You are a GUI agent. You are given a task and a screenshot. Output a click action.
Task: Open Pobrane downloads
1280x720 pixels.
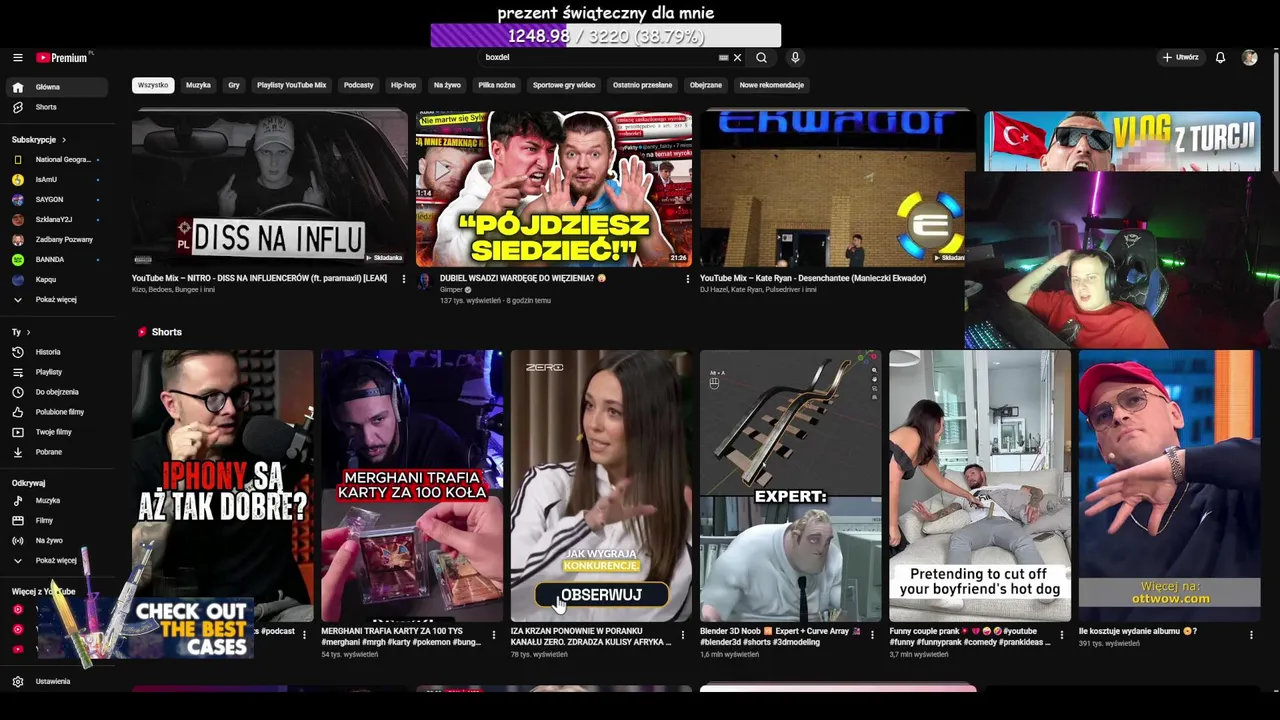pyautogui.click(x=57, y=452)
